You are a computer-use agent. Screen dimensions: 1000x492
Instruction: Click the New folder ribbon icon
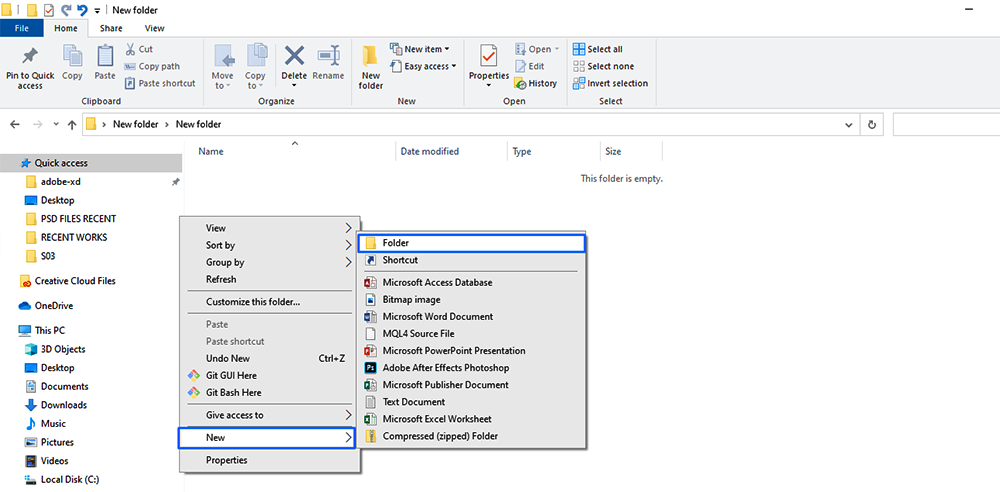tap(371, 58)
